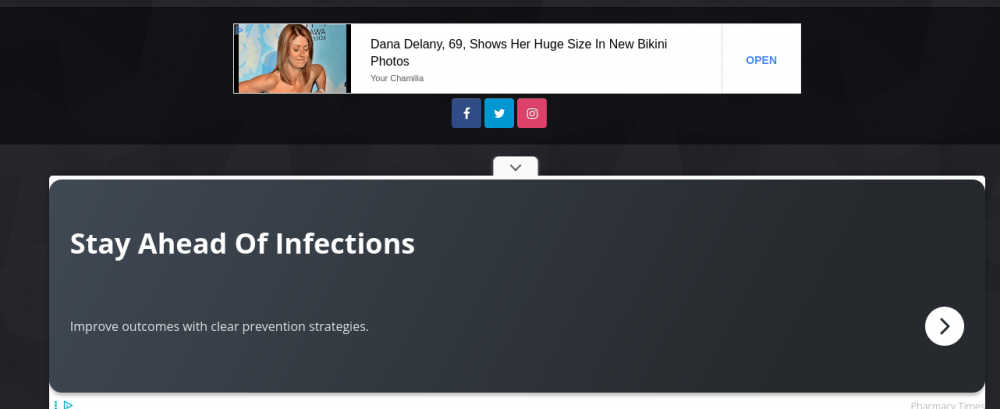Viewport: 1000px width, 409px height.
Task: Click white area between ad headline and OPEN
Action: [x=700, y=75]
